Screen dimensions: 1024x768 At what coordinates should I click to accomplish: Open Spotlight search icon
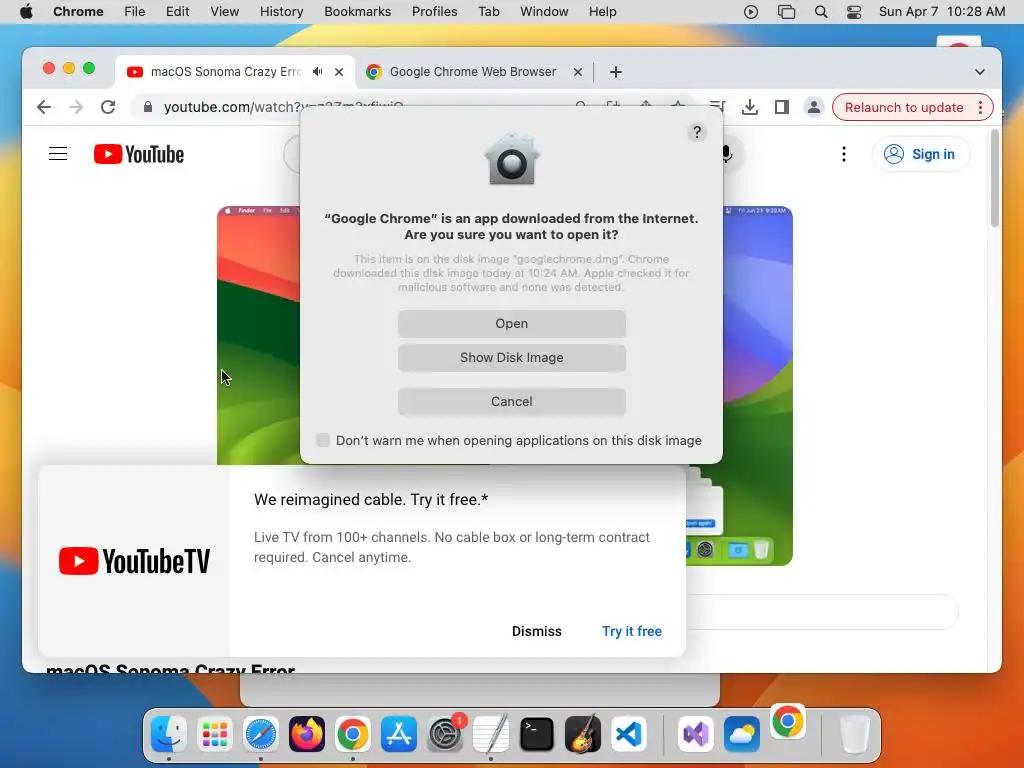[821, 12]
